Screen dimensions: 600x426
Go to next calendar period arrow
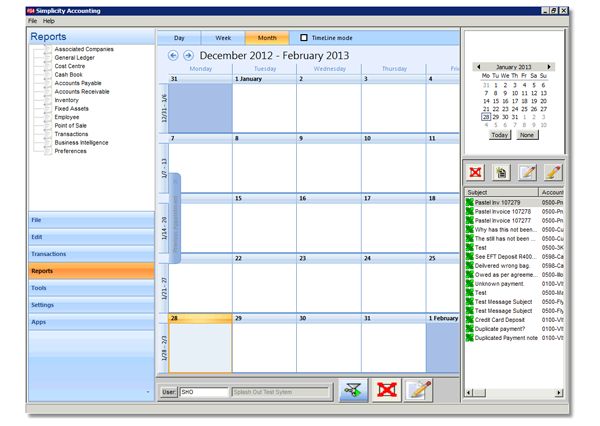[188, 55]
